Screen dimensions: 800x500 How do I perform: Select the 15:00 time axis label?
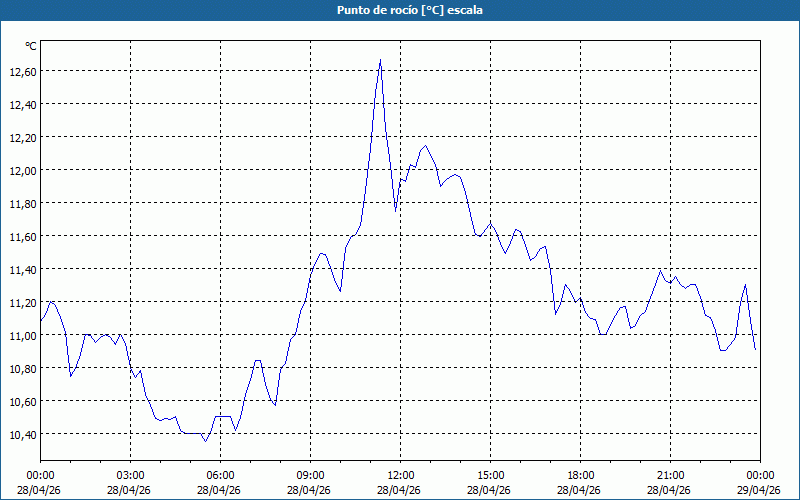pos(490,475)
